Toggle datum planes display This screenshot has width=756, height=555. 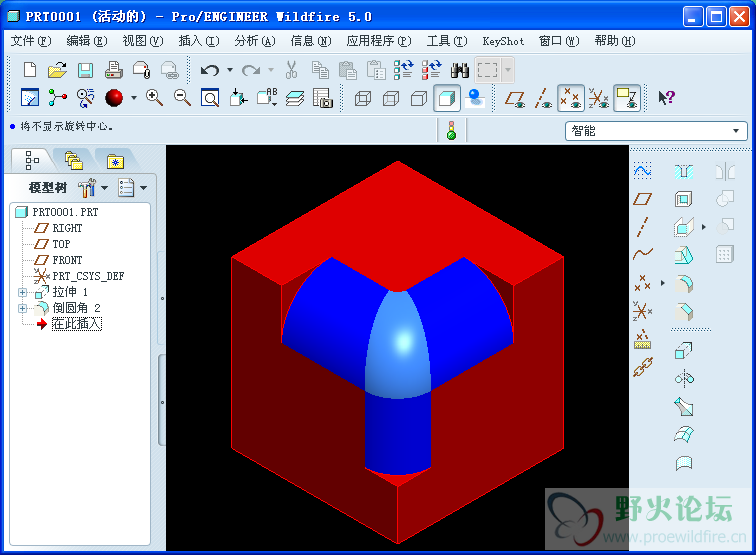click(x=515, y=98)
